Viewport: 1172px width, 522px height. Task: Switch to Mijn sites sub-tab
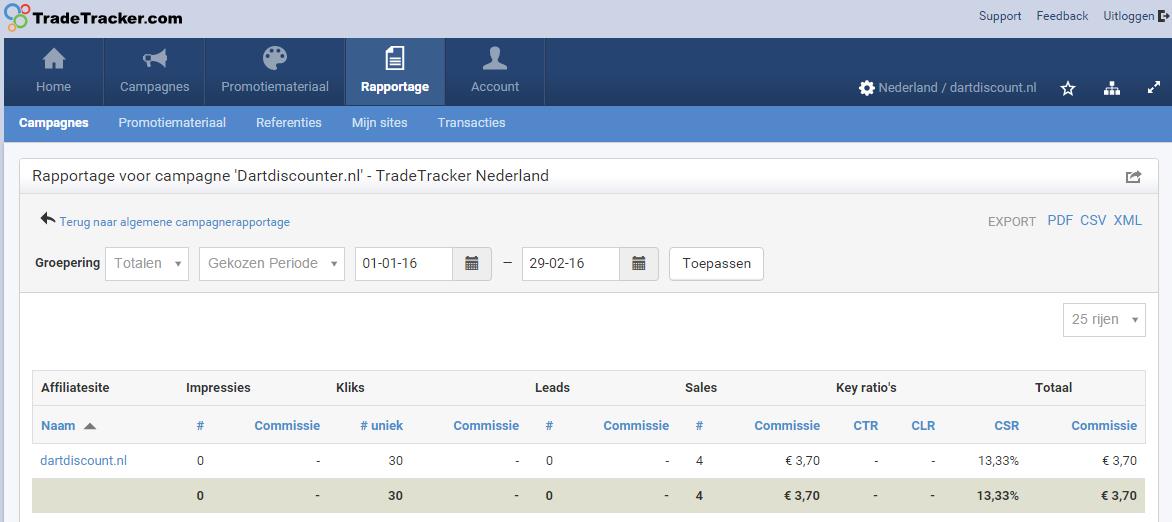(380, 123)
